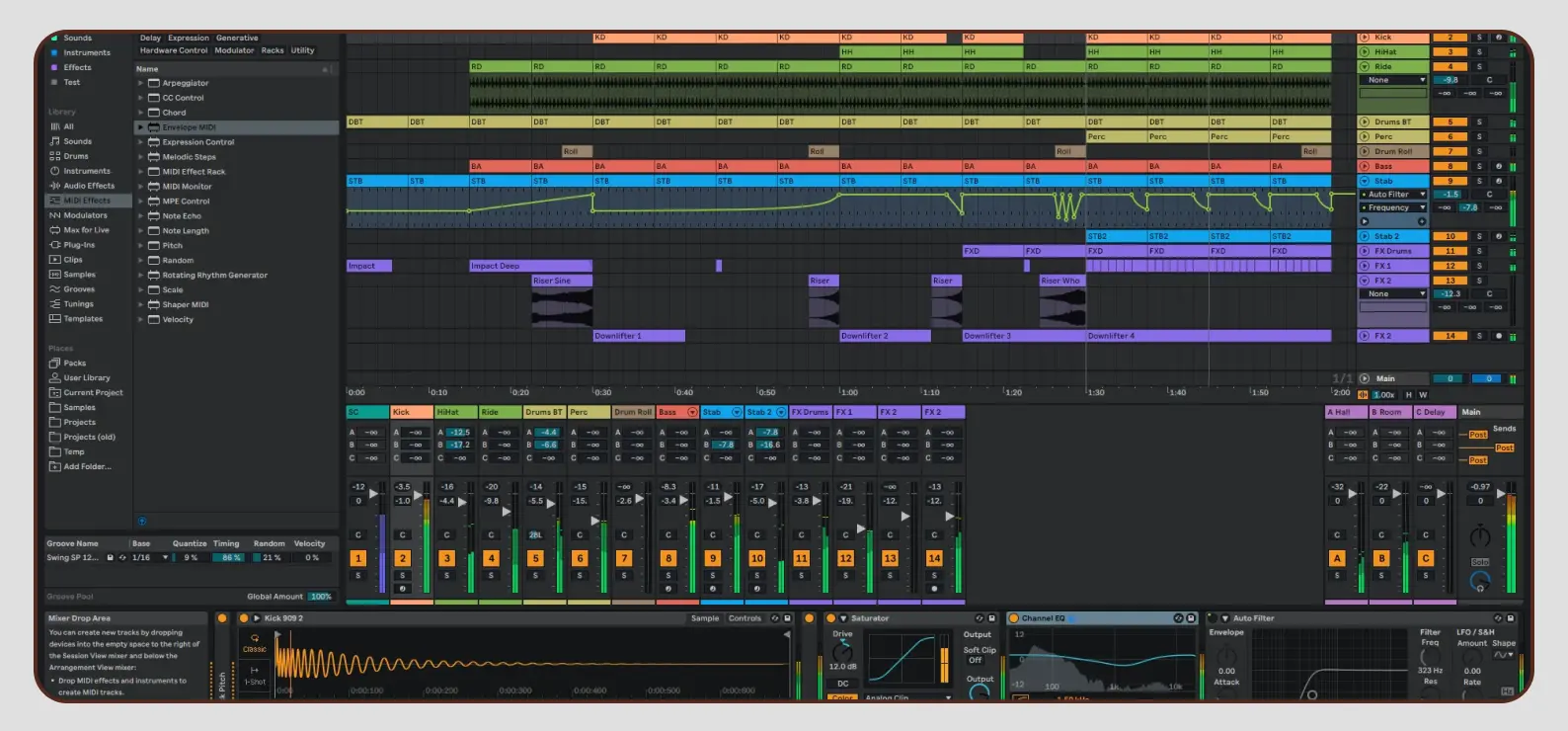The image size is (1568, 731).
Task: Mute track 9 using its mixer activator
Action: (713, 558)
